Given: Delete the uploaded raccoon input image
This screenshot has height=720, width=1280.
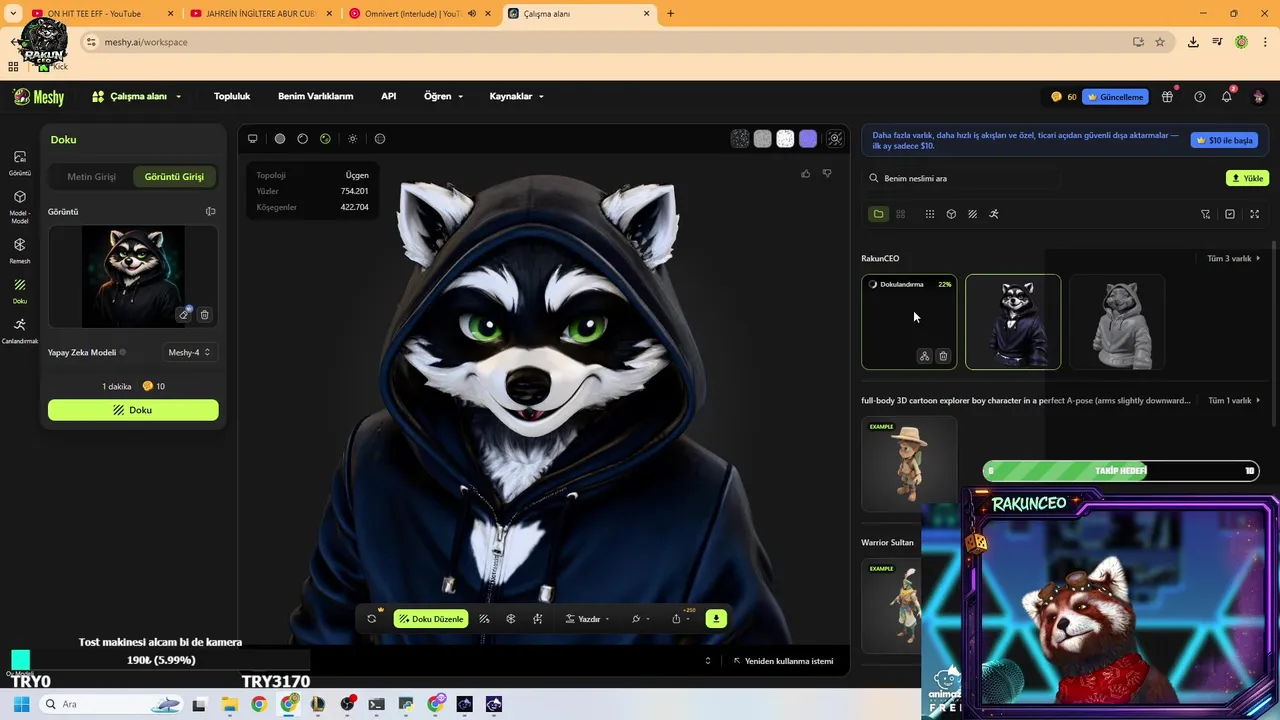Looking at the screenshot, I should click(x=204, y=315).
